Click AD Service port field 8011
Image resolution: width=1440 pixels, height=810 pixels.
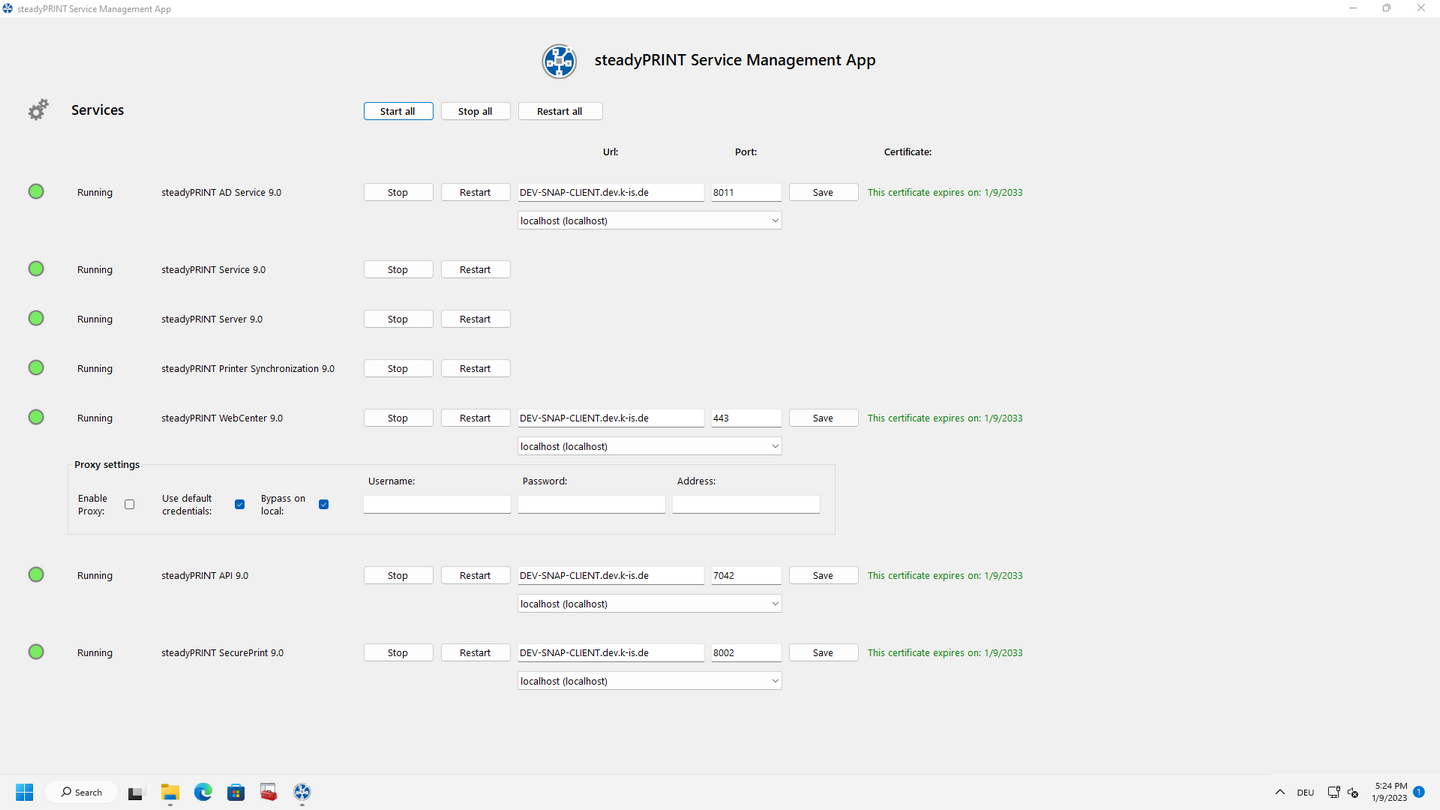pos(746,192)
